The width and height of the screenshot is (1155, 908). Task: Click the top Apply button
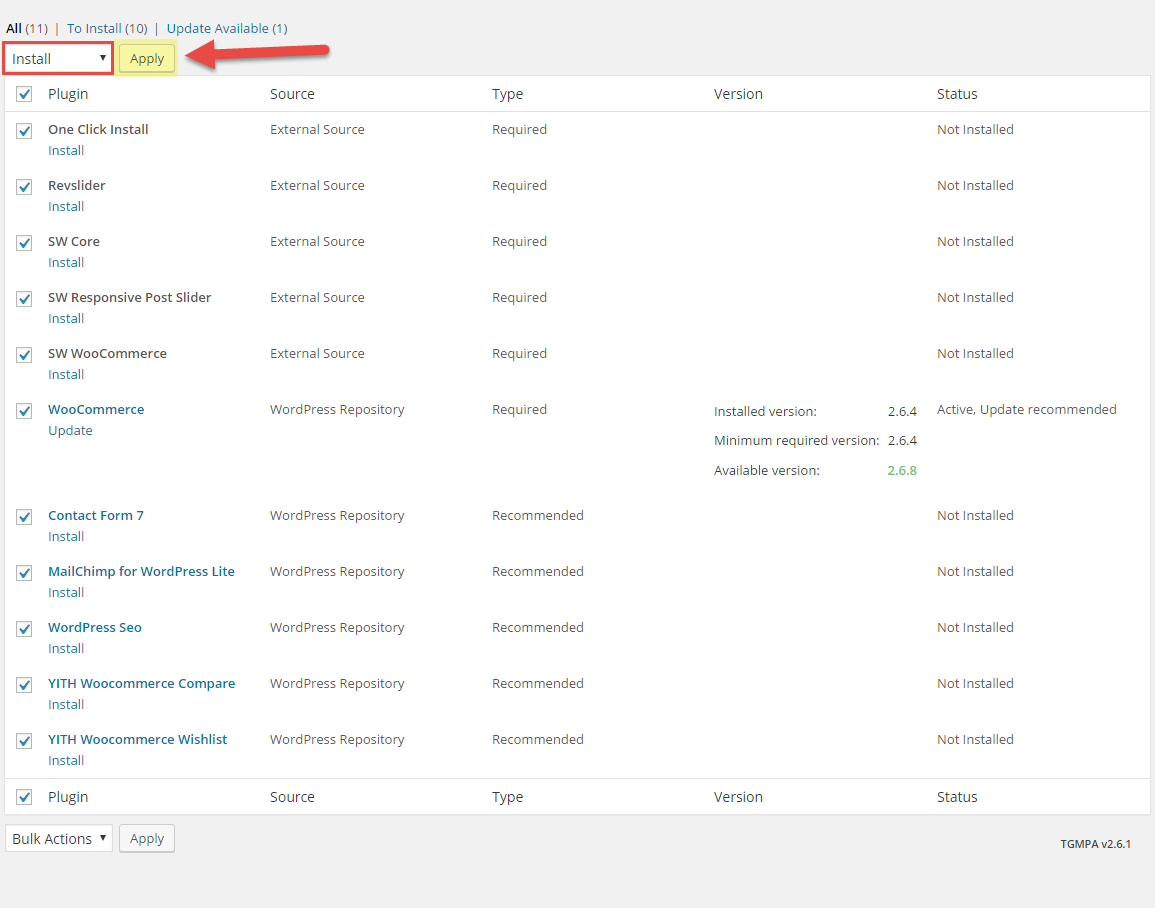click(x=147, y=59)
